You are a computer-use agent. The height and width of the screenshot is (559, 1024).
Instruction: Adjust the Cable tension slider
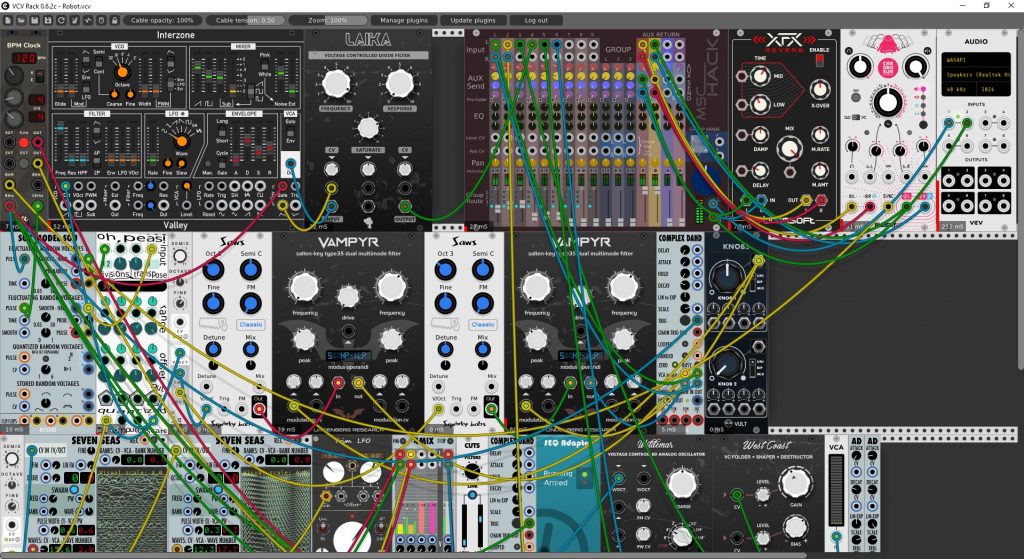[246, 20]
